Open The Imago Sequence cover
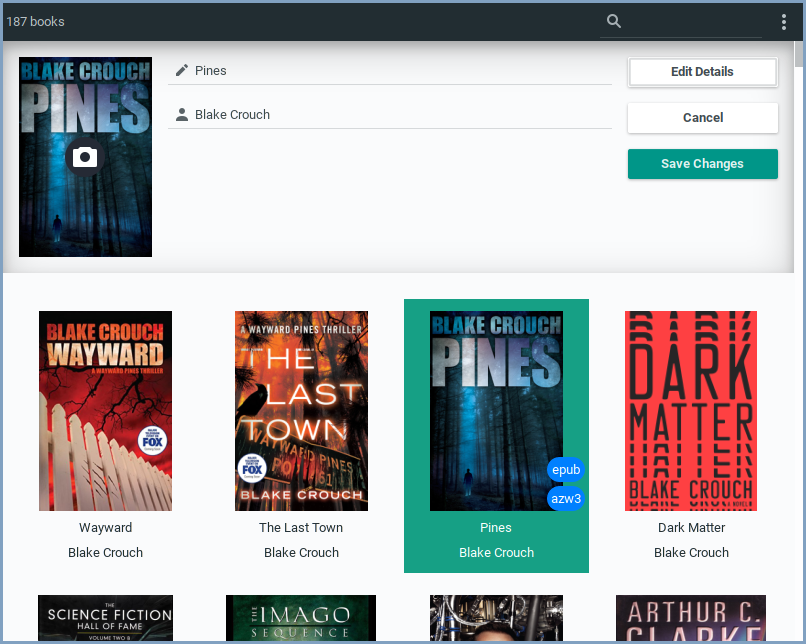 301,618
